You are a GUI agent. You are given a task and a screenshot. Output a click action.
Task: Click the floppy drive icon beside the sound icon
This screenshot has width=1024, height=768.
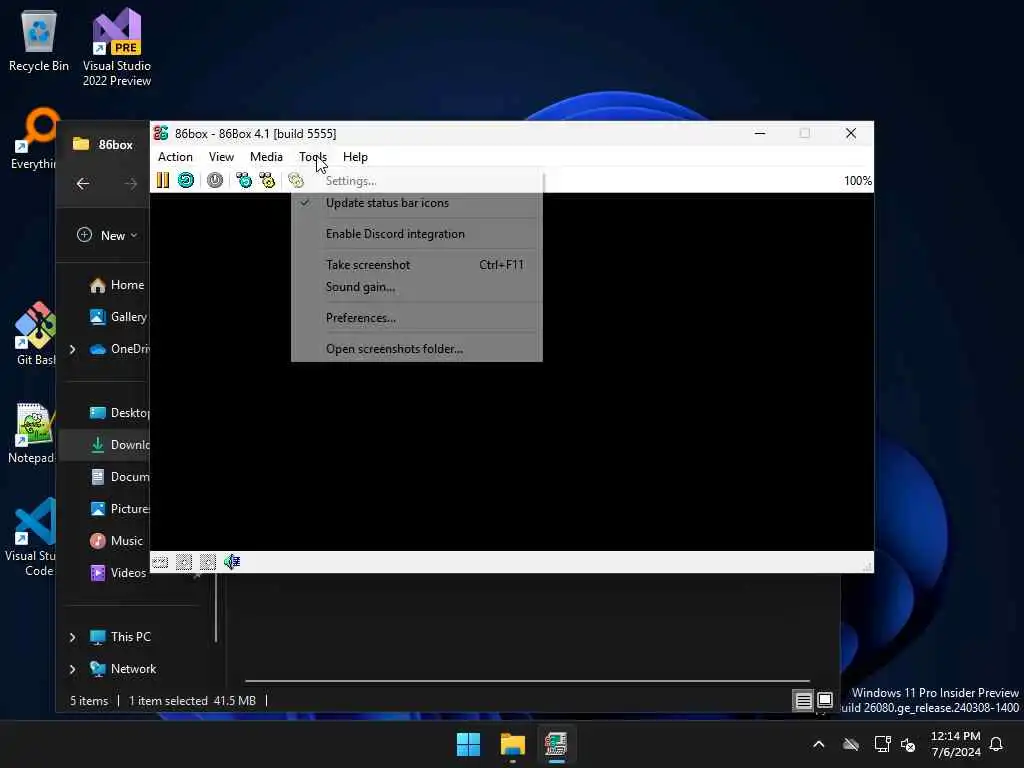(x=208, y=562)
